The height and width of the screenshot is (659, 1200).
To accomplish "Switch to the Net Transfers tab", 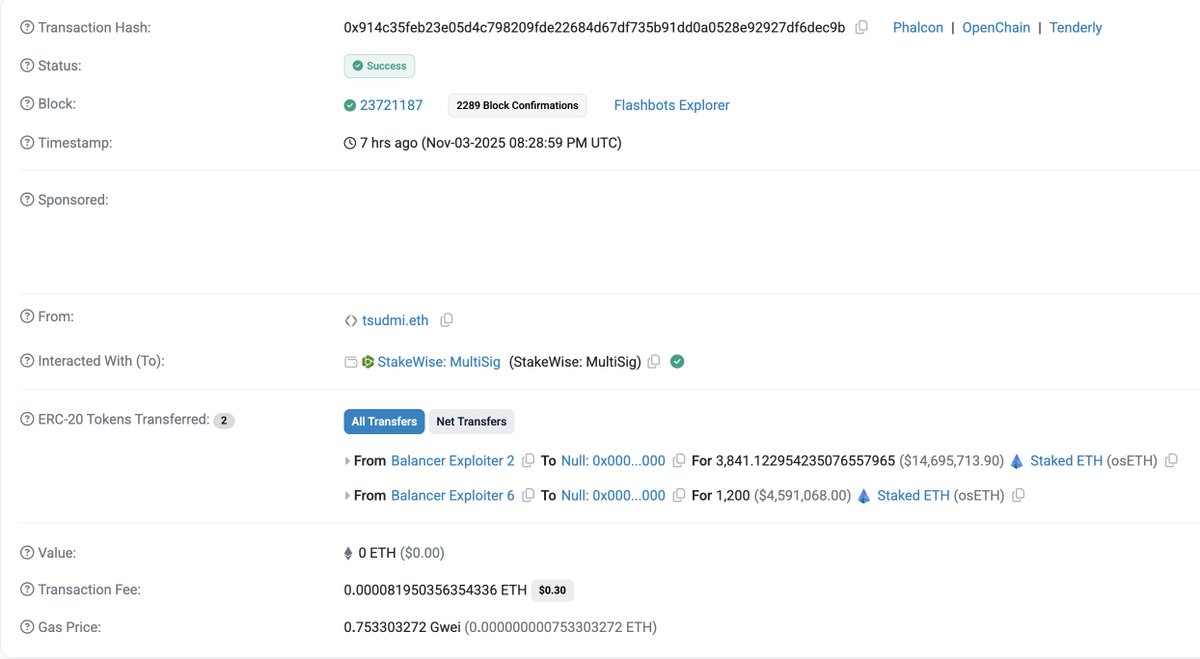I will pos(471,422).
